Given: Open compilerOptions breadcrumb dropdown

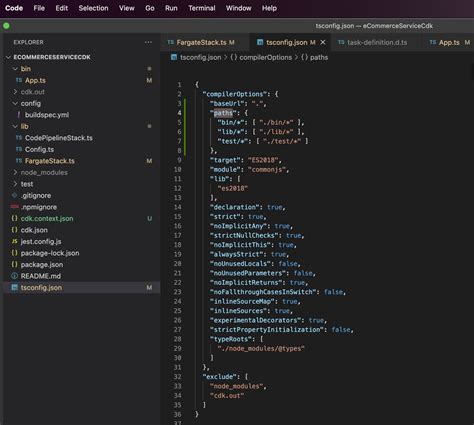Looking at the screenshot, I should [x=261, y=57].
